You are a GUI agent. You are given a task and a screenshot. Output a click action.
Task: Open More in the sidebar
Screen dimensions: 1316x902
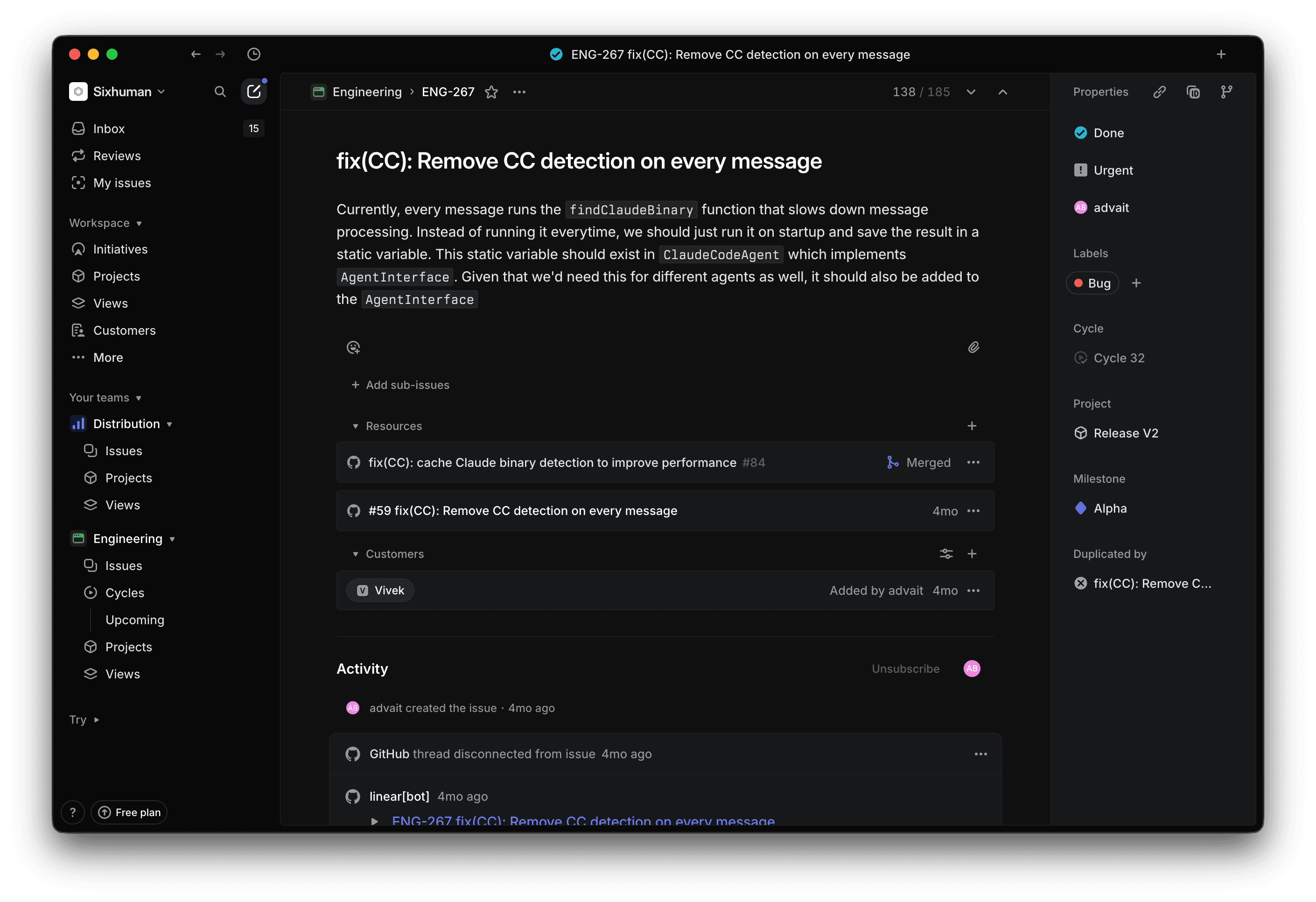tap(167, 358)
